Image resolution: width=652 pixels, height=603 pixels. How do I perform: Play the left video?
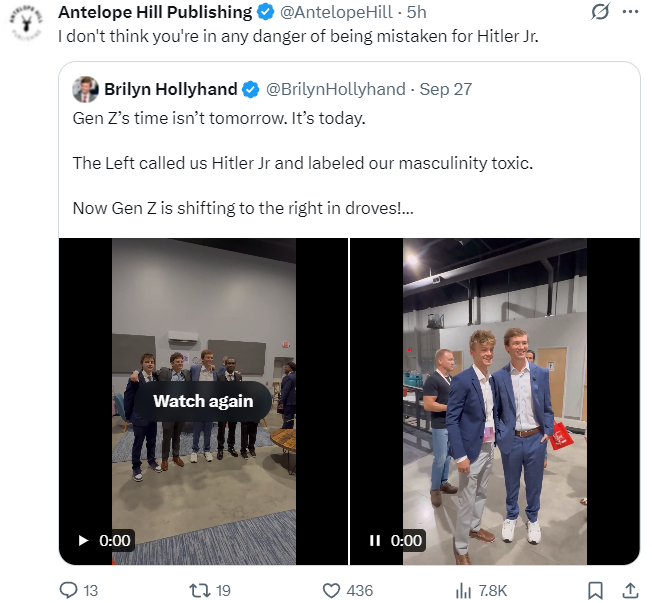click(84, 540)
